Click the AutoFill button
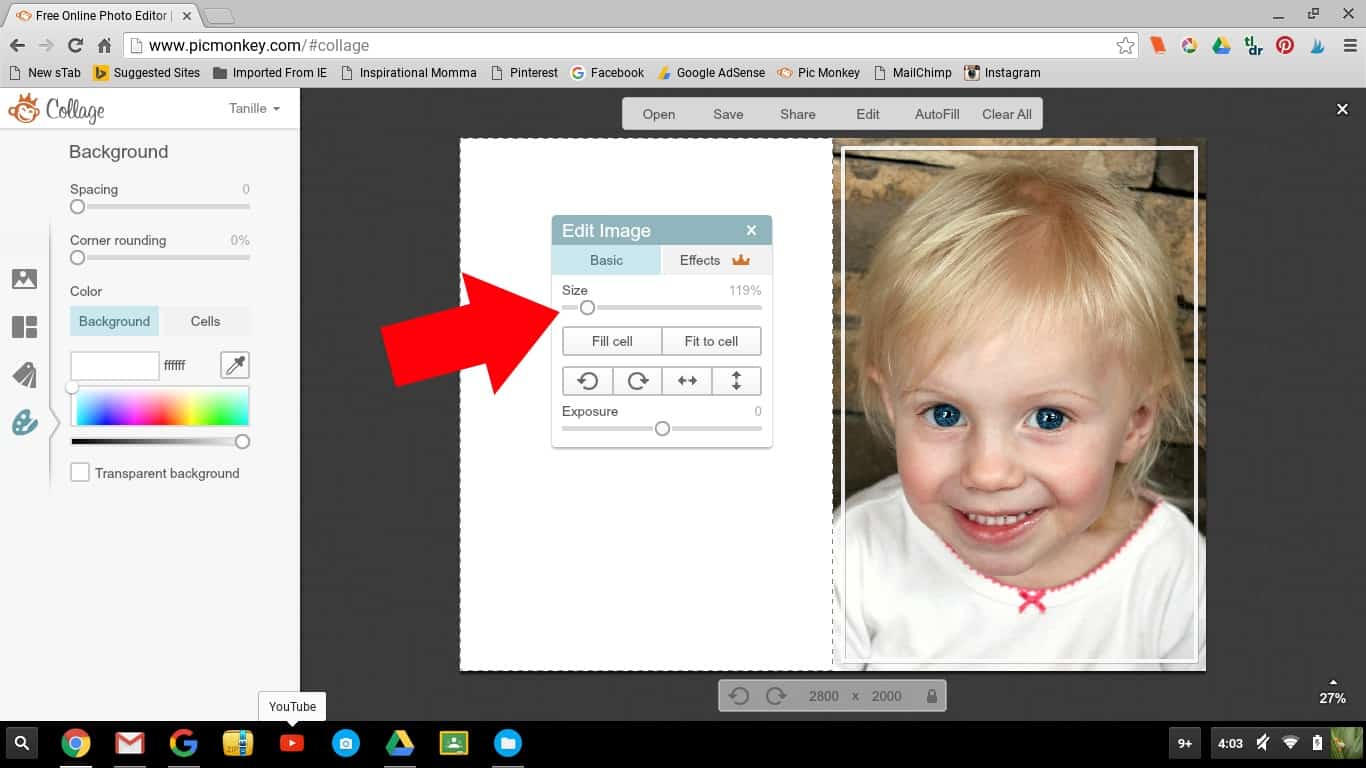 [937, 114]
